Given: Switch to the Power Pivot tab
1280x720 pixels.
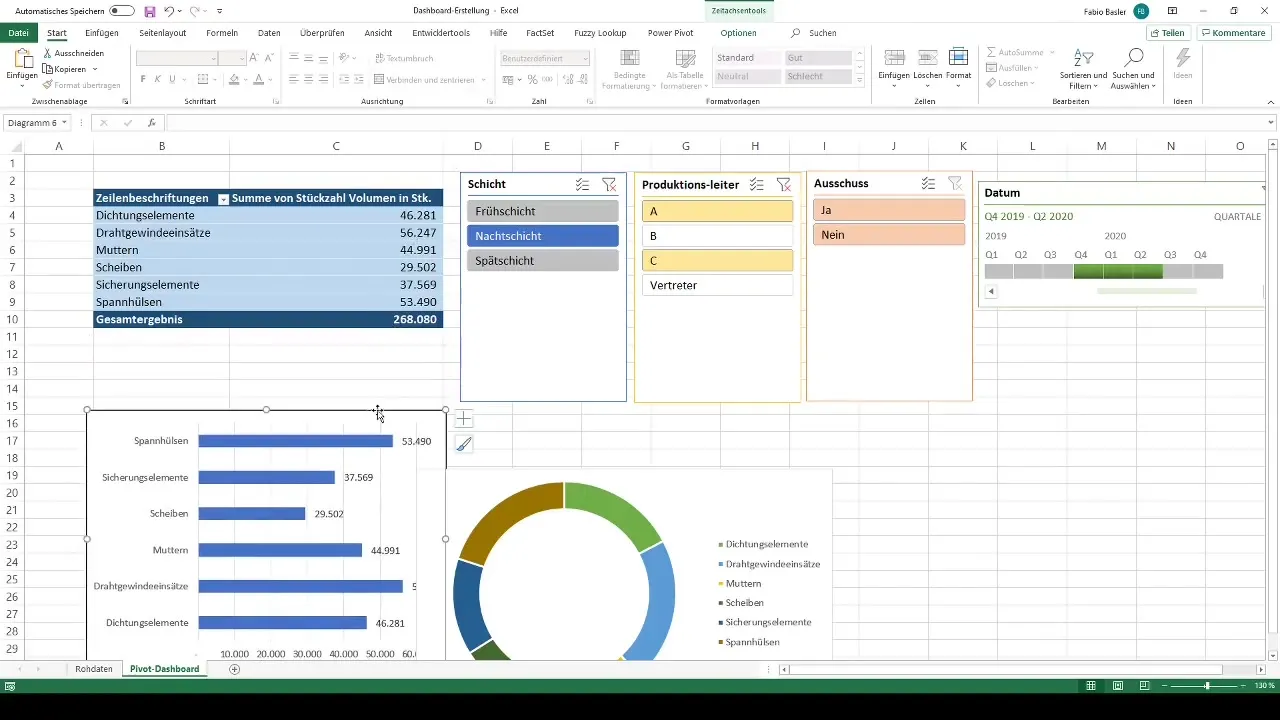Looking at the screenshot, I should pyautogui.click(x=670, y=33).
